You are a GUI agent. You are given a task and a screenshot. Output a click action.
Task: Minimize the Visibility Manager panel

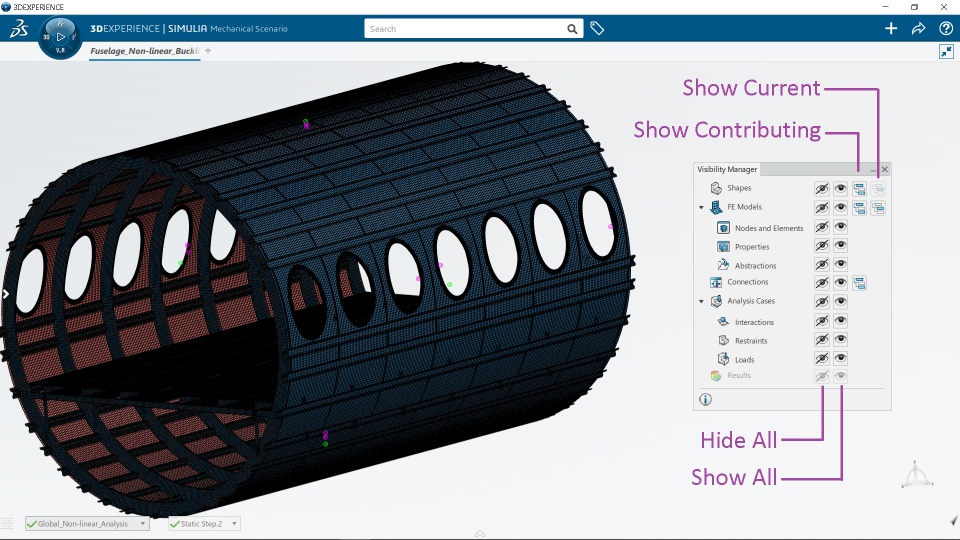pyautogui.click(x=874, y=170)
